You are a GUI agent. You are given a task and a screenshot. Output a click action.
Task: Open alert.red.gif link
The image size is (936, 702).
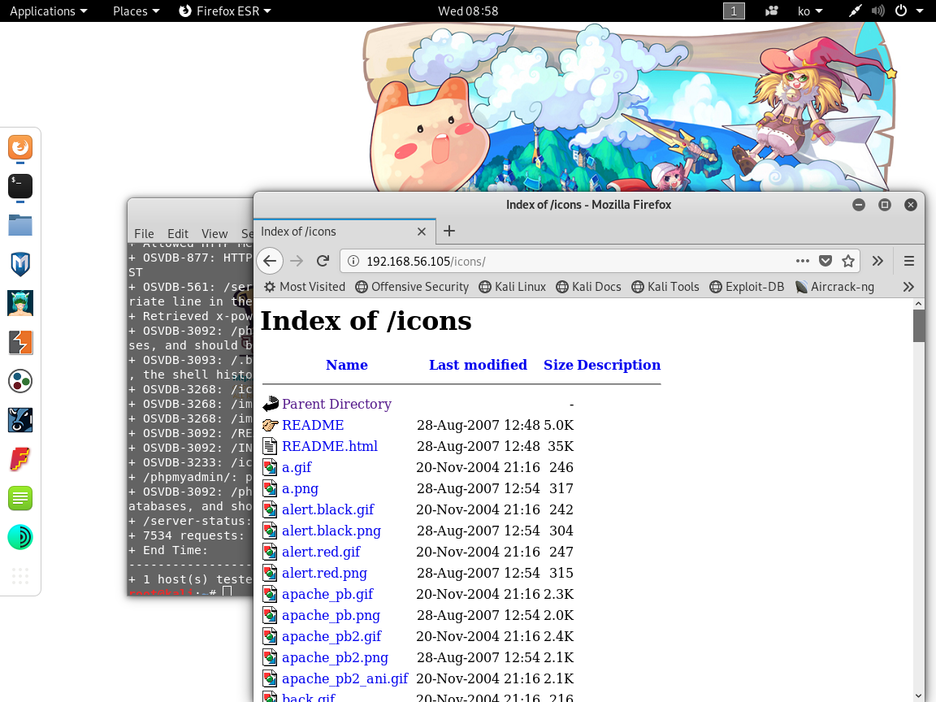coord(321,552)
